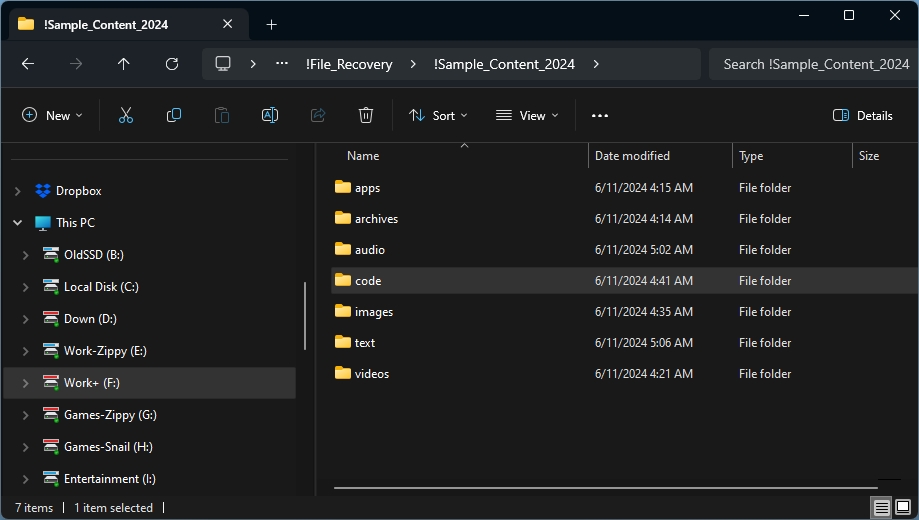Open chevron after !Sample_Content_2024 in path
The height and width of the screenshot is (520, 919).
[596, 64]
